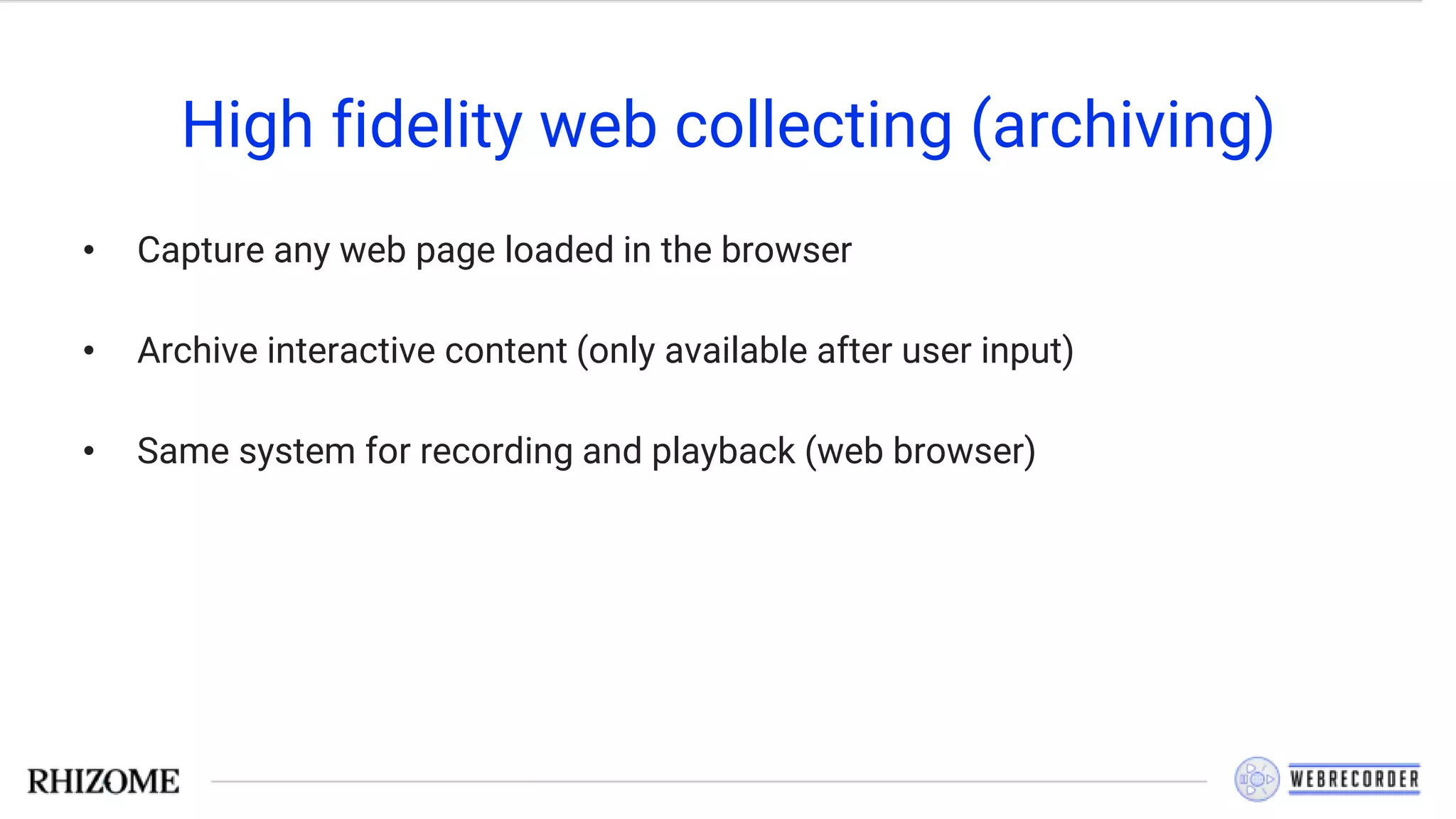1456x819 pixels.
Task: Click the 'Same system for recording' bullet text
Action: coord(586,451)
